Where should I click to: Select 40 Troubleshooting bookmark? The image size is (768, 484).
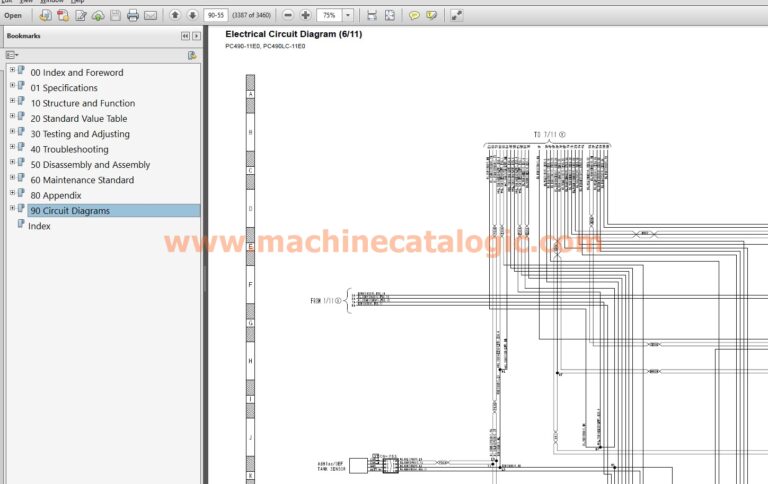70,149
